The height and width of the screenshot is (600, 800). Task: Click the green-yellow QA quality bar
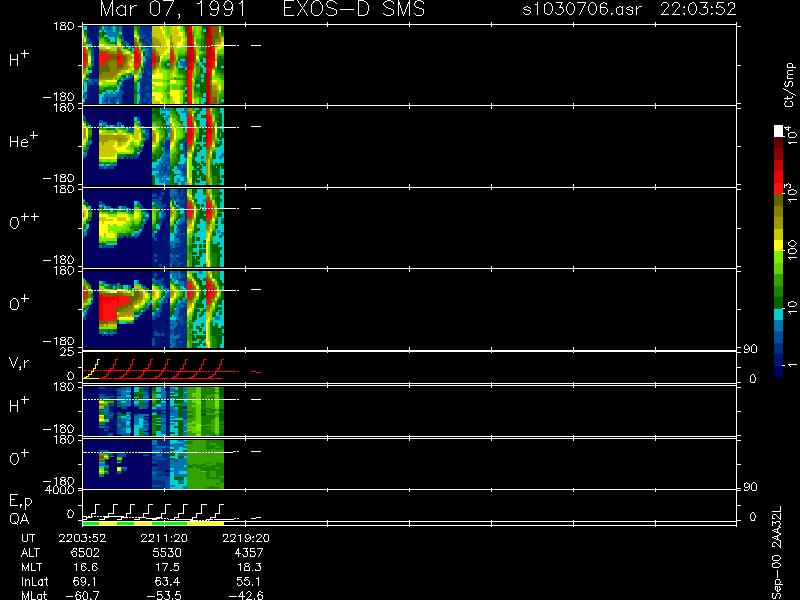(153, 523)
